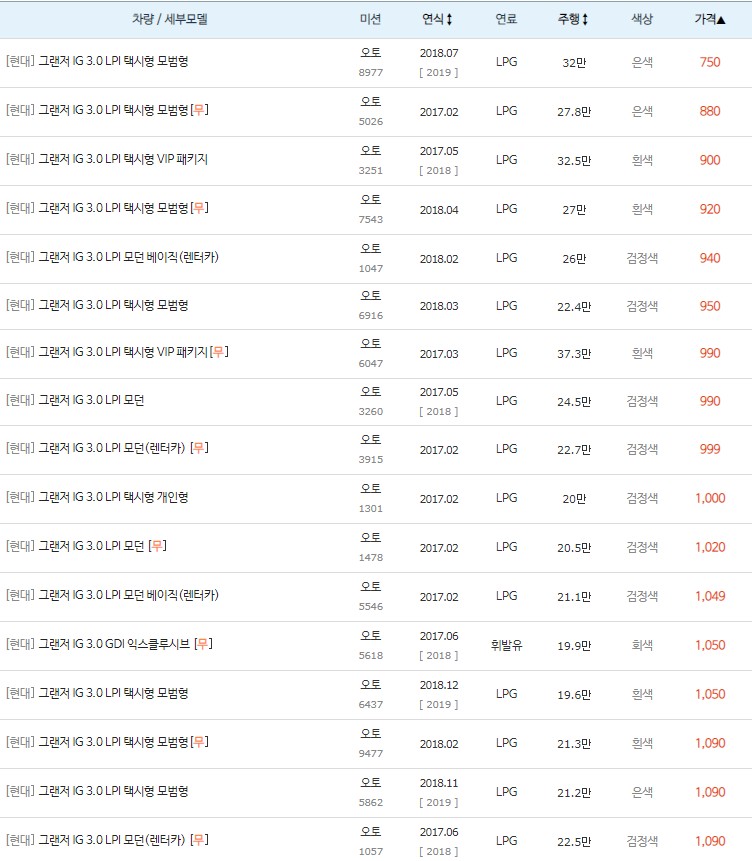
Task: Click the 750 price cell of the top listing
Action: (x=711, y=62)
